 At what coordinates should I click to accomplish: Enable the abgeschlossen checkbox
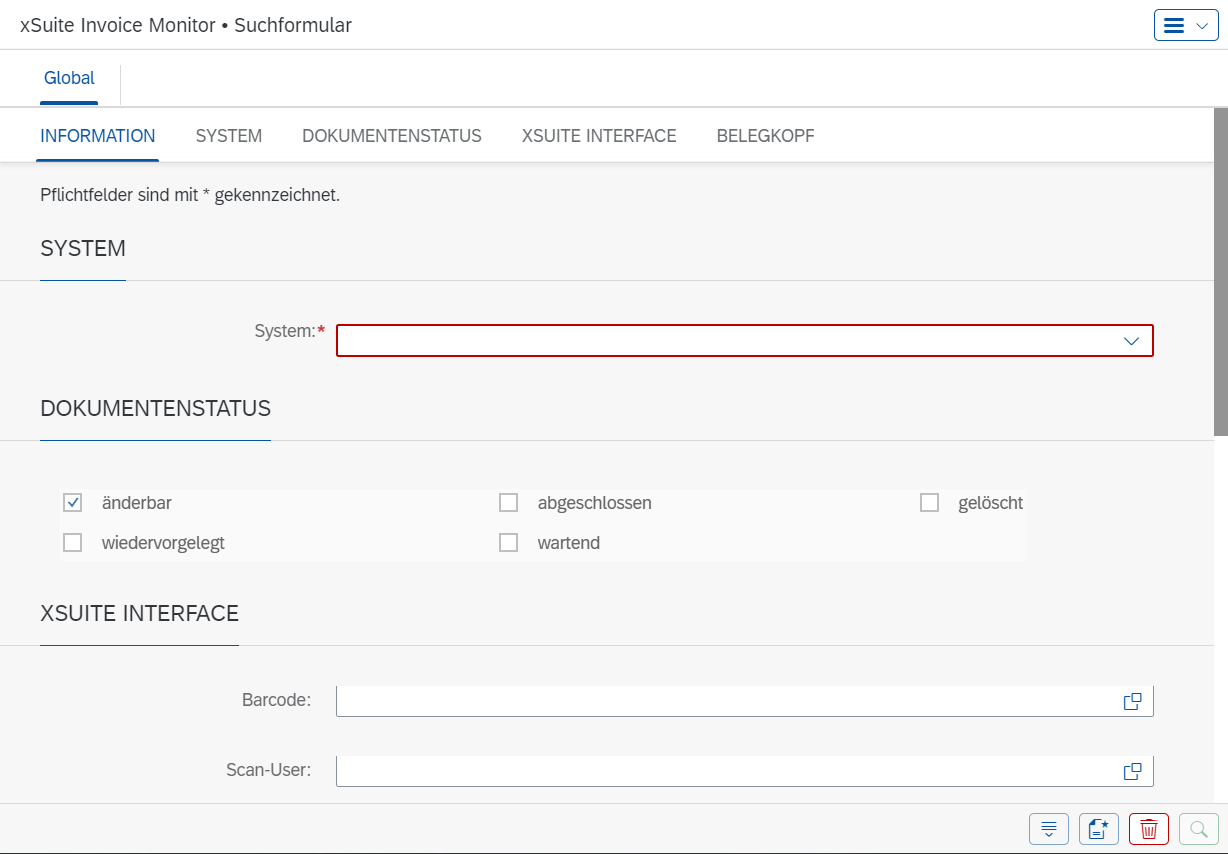[508, 502]
